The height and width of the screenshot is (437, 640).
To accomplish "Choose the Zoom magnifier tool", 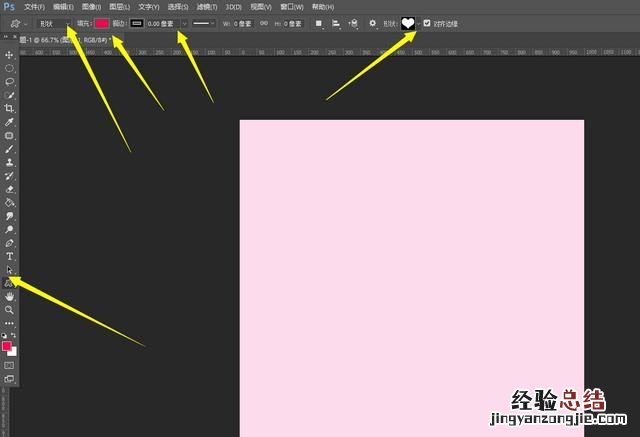I will [x=10, y=310].
